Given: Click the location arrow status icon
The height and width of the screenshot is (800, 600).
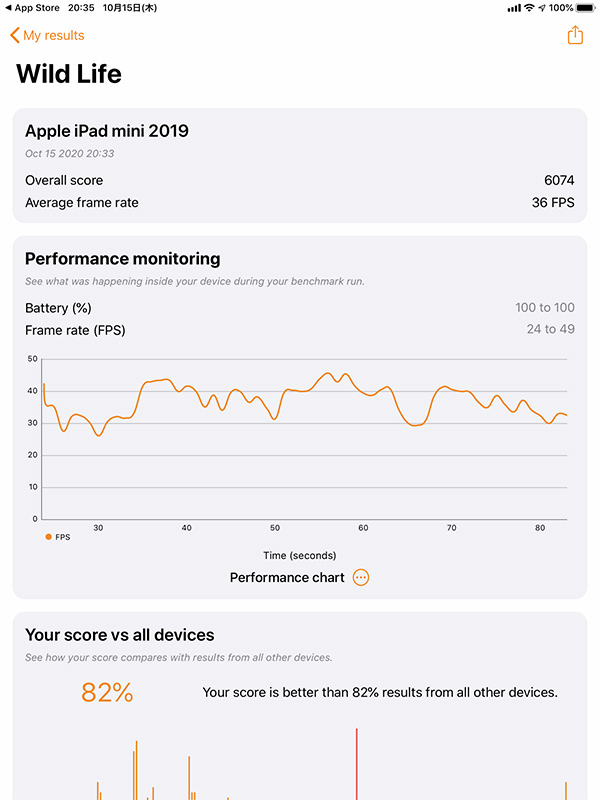Looking at the screenshot, I should click(x=542, y=7).
